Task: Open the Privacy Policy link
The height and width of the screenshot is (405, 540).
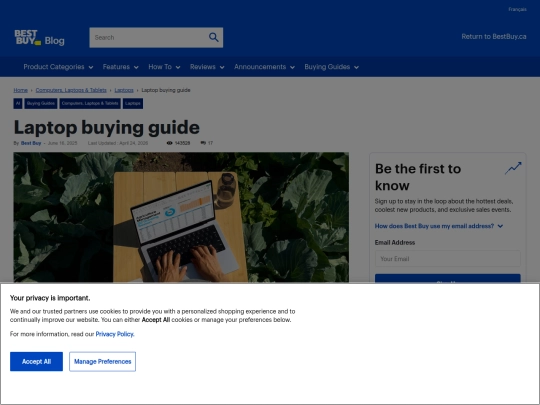Action: (x=115, y=334)
